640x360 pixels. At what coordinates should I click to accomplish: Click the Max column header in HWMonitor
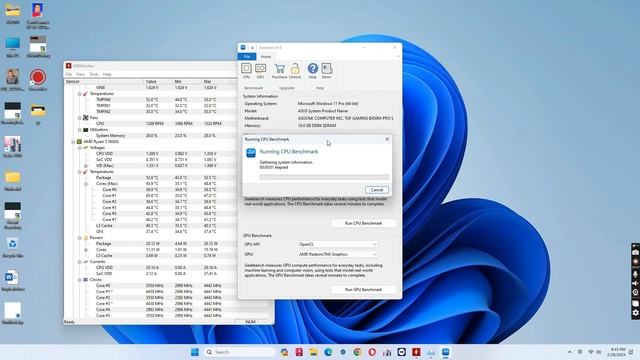[x=216, y=82]
